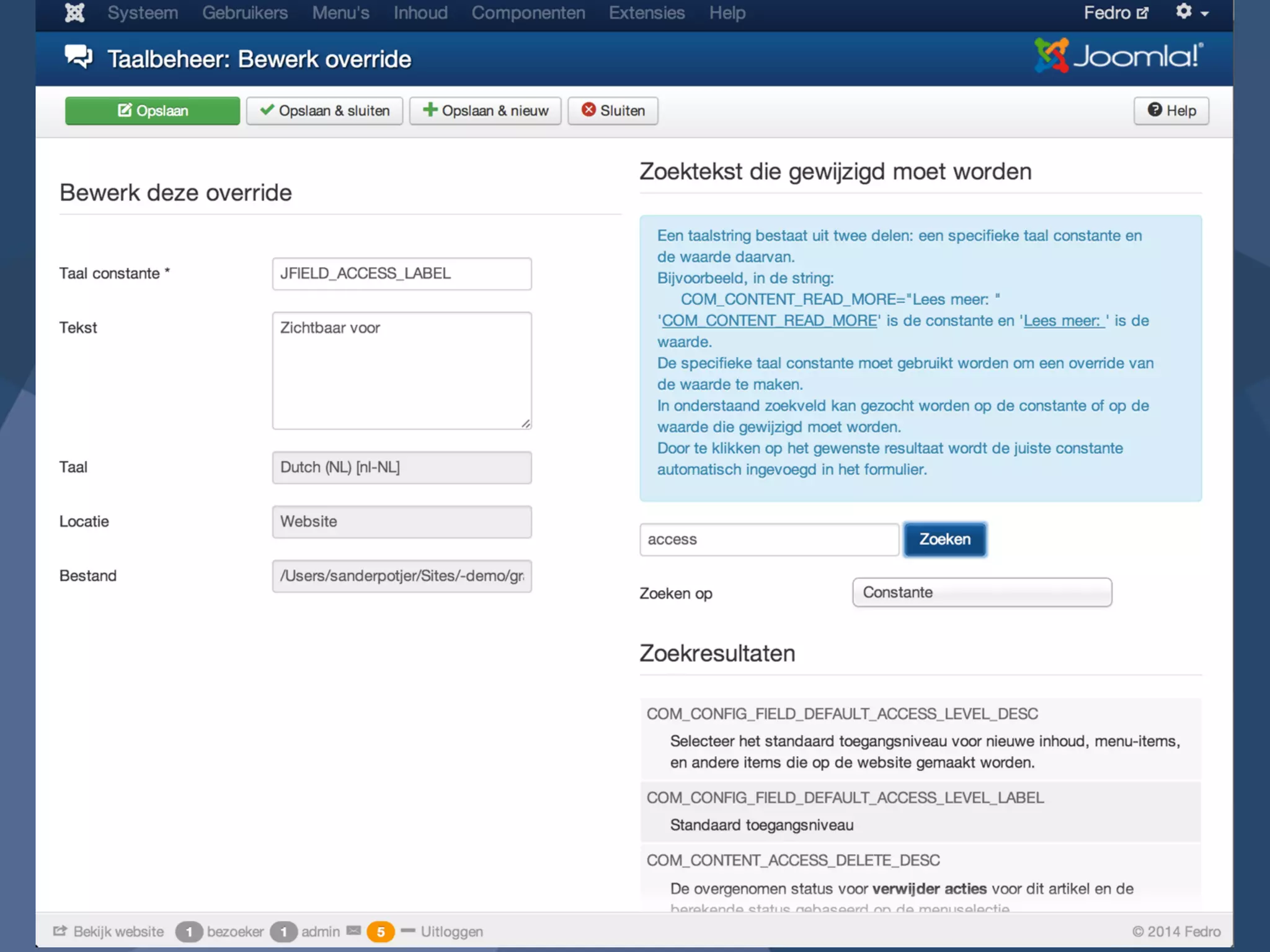Viewport: 1270px width, 952px height.
Task: Open the Help question mark button
Action: point(1171,111)
